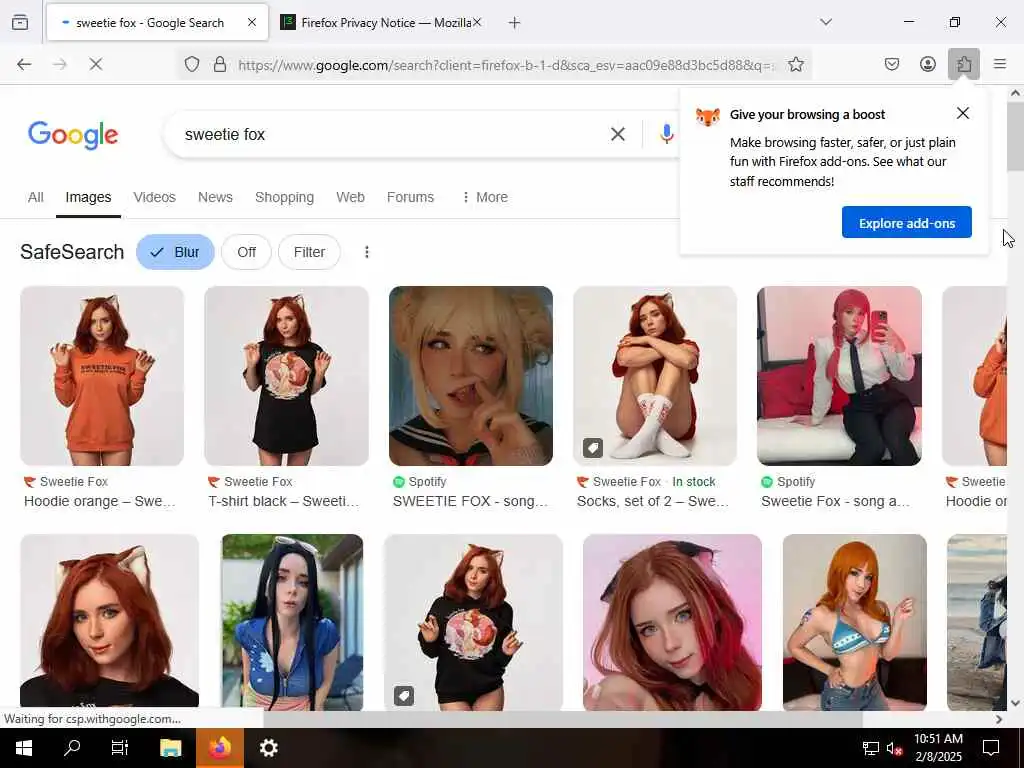Open the Extensions puzzle piece button
The width and height of the screenshot is (1024, 768).
tap(964, 64)
